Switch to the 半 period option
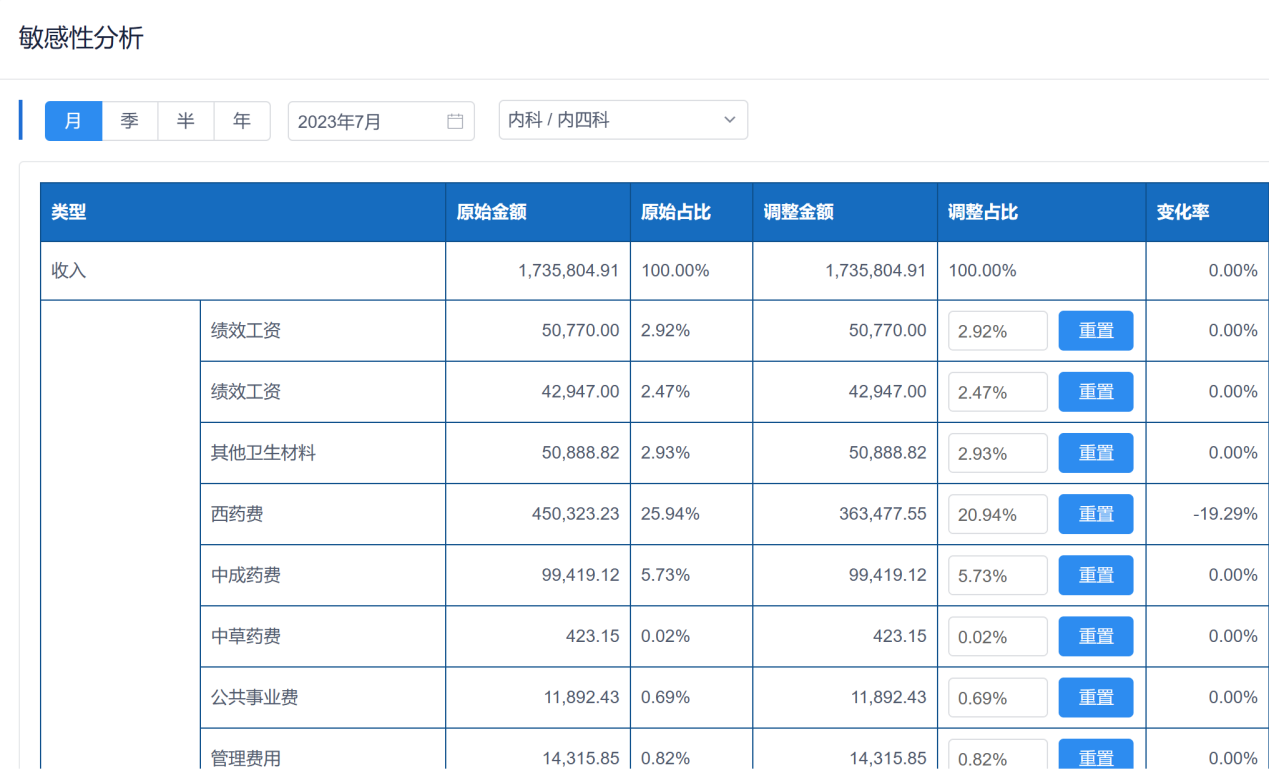1269x778 pixels. [x=186, y=121]
